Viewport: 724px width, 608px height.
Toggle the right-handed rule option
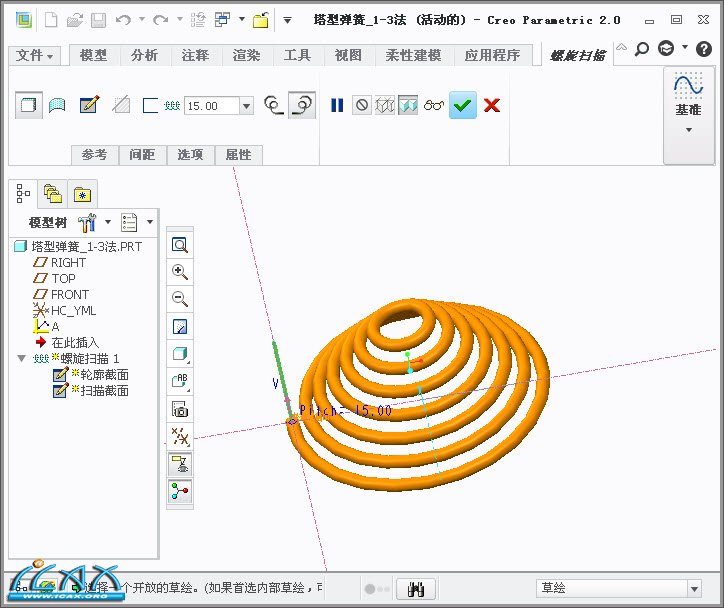(301, 105)
